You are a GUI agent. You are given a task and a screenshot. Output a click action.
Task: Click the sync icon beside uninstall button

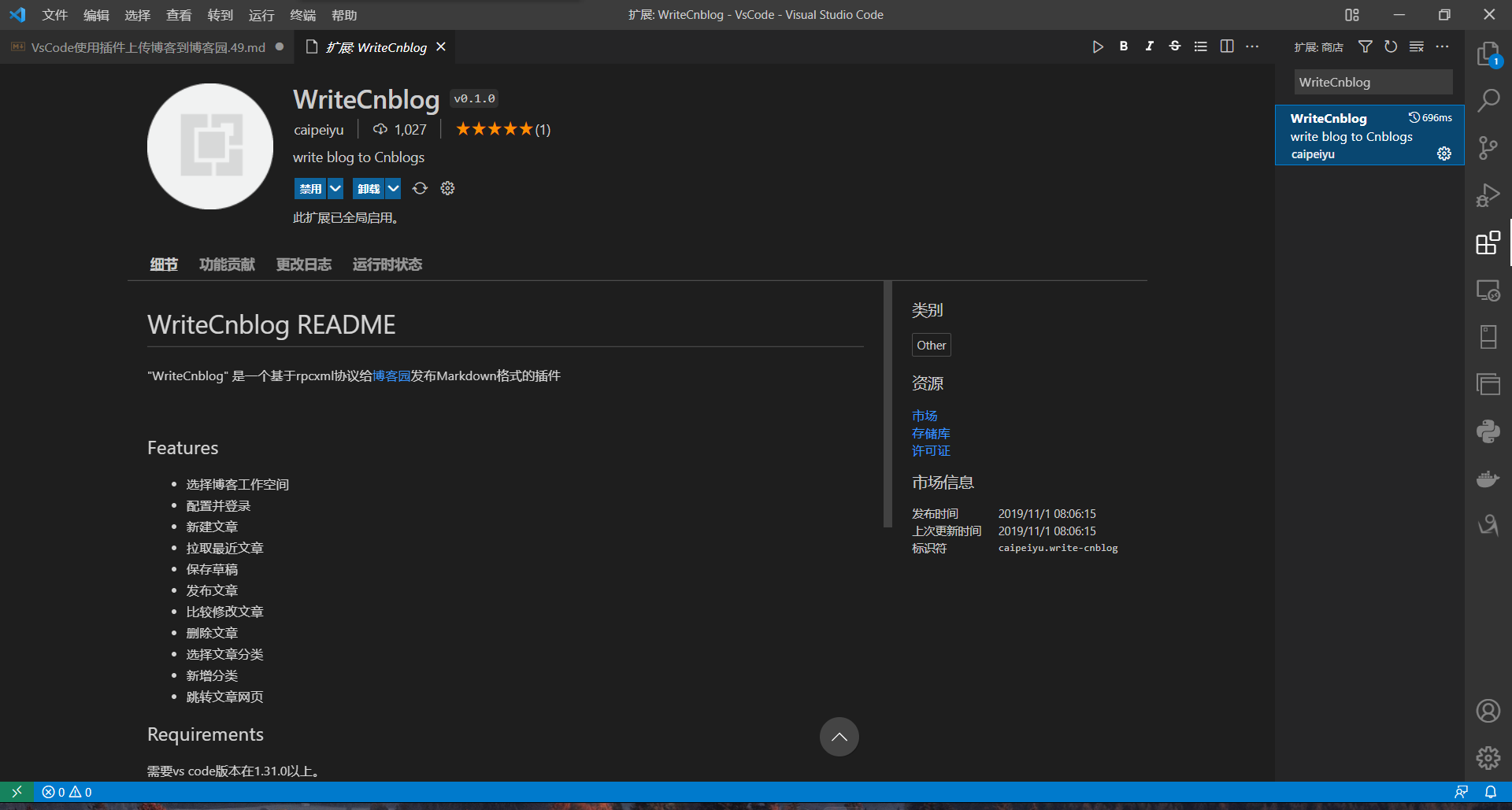click(x=420, y=188)
